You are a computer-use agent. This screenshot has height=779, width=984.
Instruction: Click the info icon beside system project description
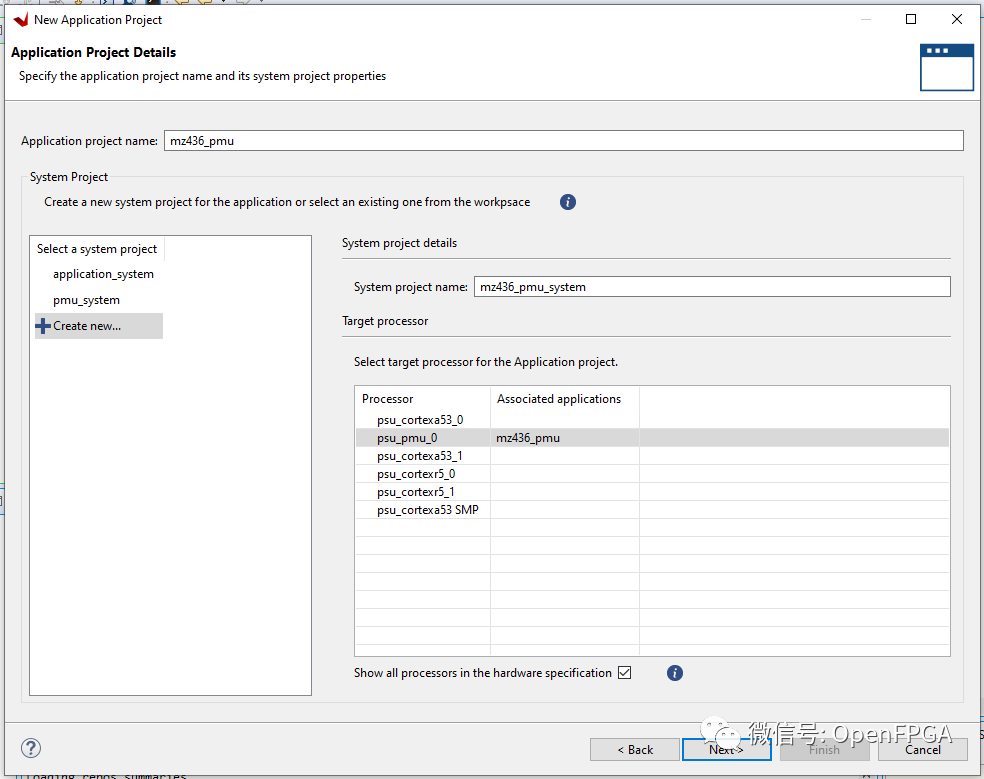pos(568,202)
